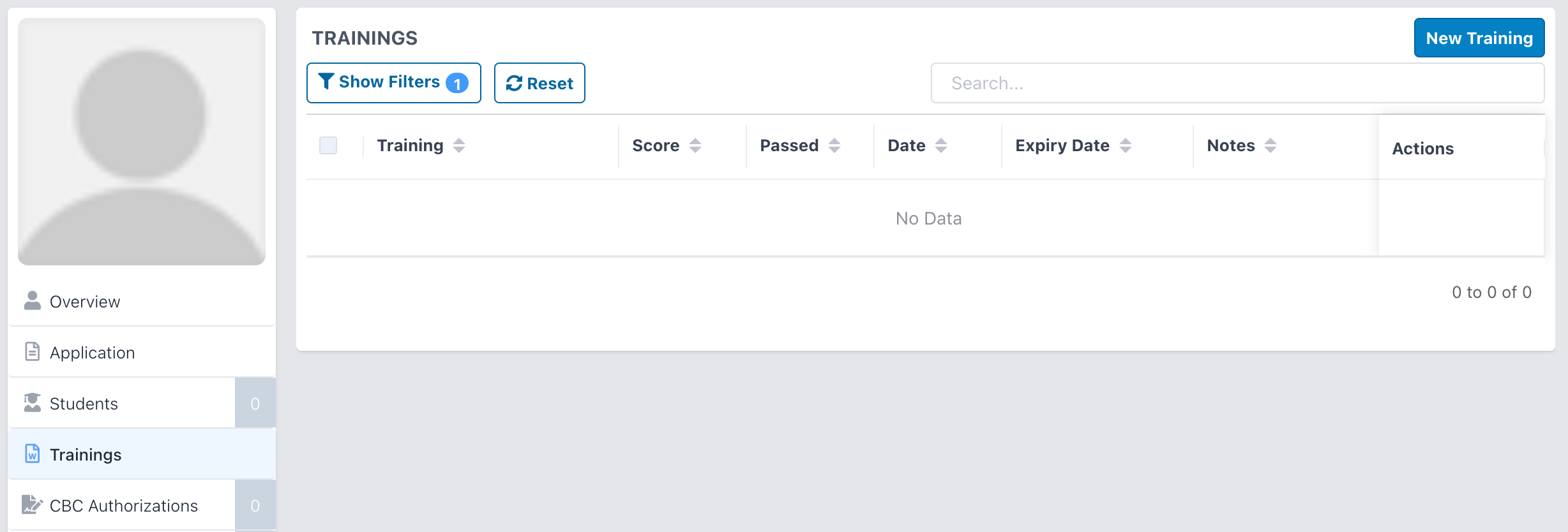Click the Reset button
This screenshot has width=1568, height=532.
pyautogui.click(x=539, y=83)
